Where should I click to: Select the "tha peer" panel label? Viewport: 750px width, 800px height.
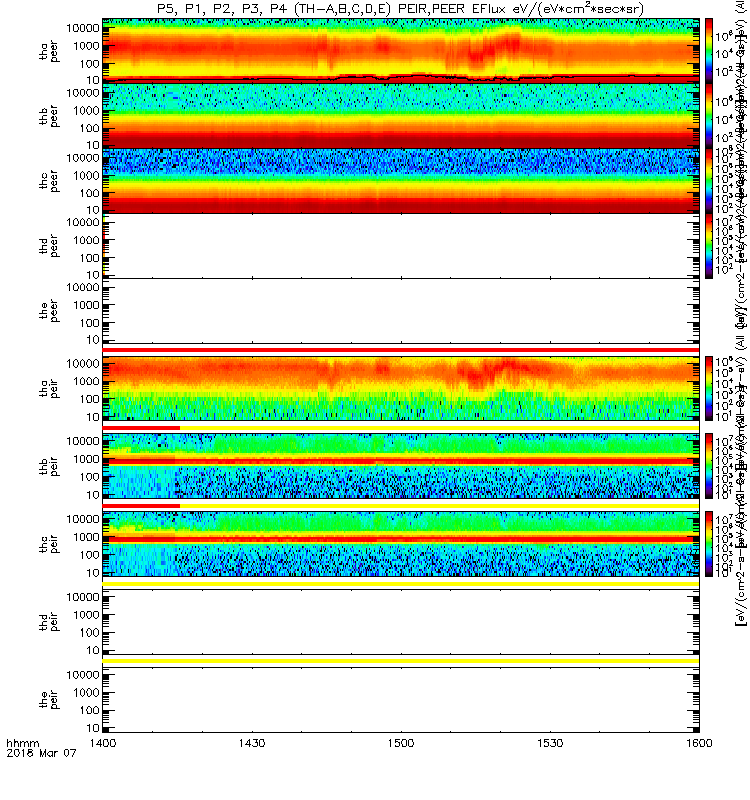click(x=49, y=52)
